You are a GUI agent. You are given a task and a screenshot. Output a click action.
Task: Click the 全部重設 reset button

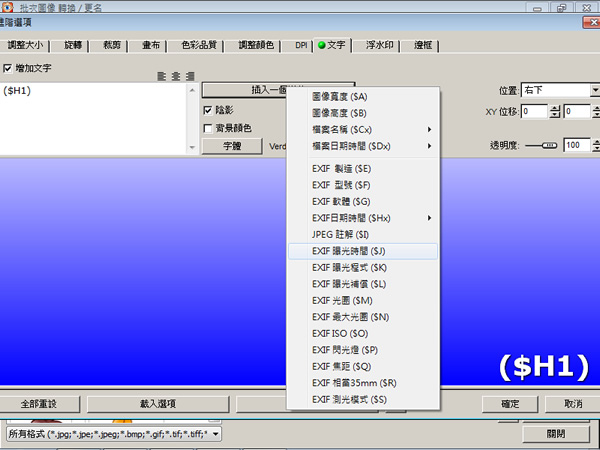click(x=39, y=404)
